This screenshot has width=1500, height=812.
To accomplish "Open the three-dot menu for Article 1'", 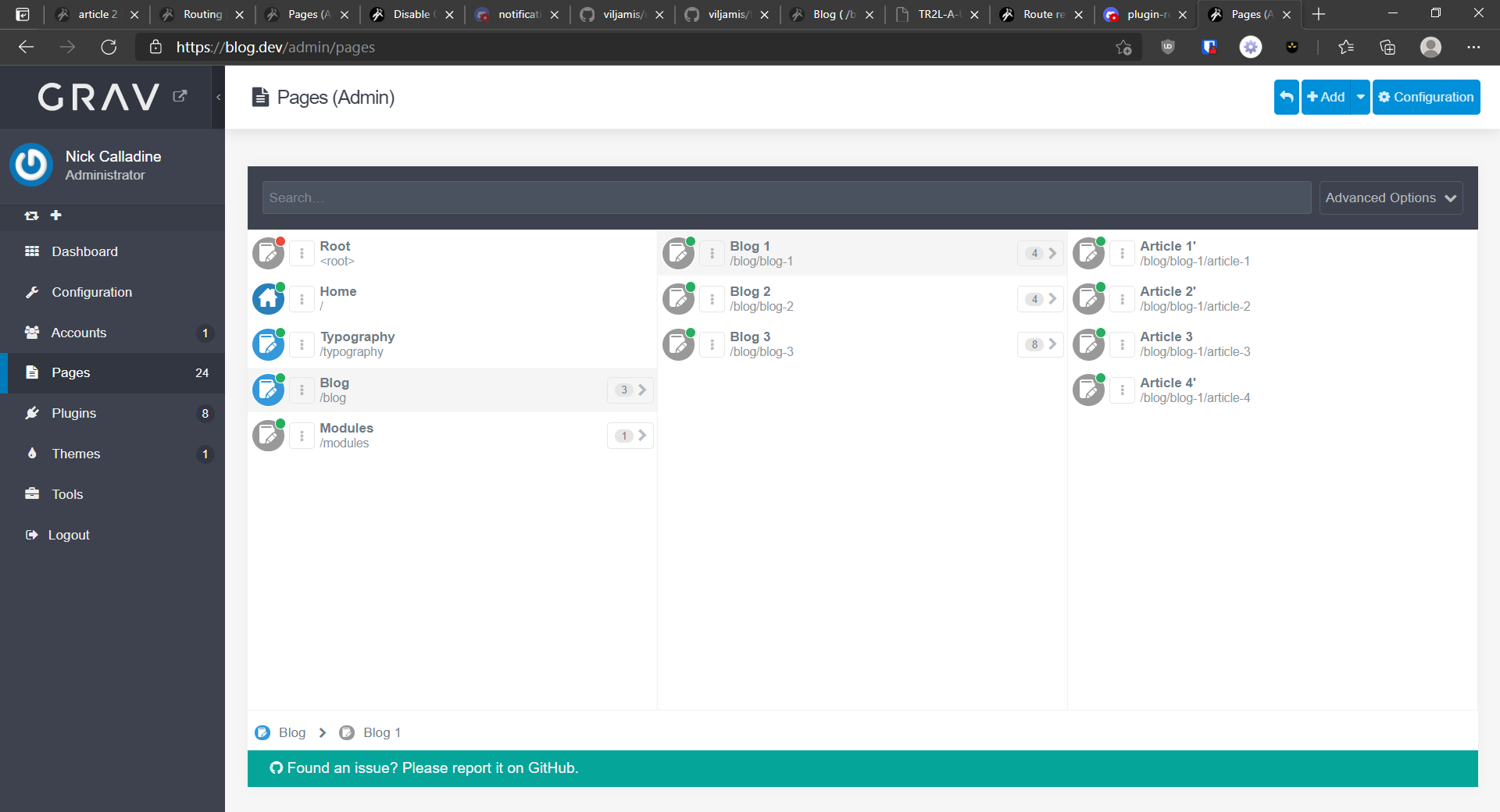I will click(1122, 253).
